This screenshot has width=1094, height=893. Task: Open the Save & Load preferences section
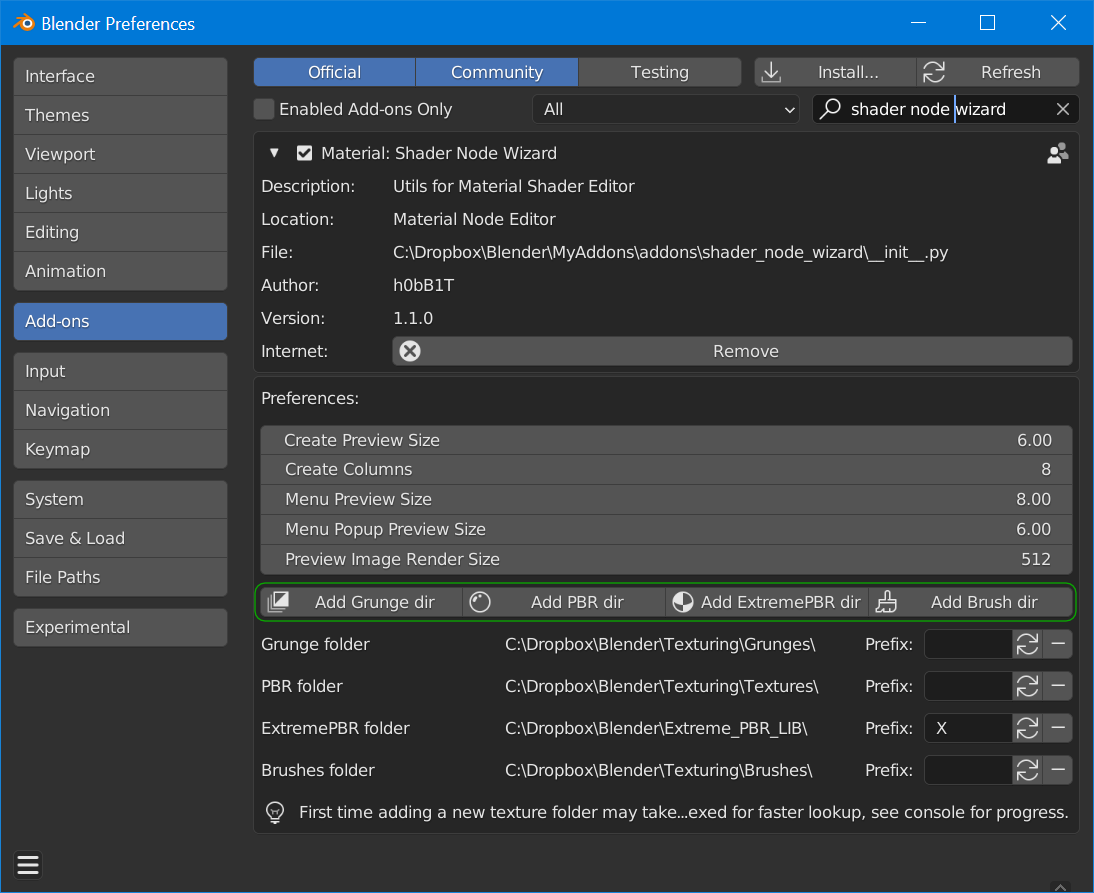[120, 539]
